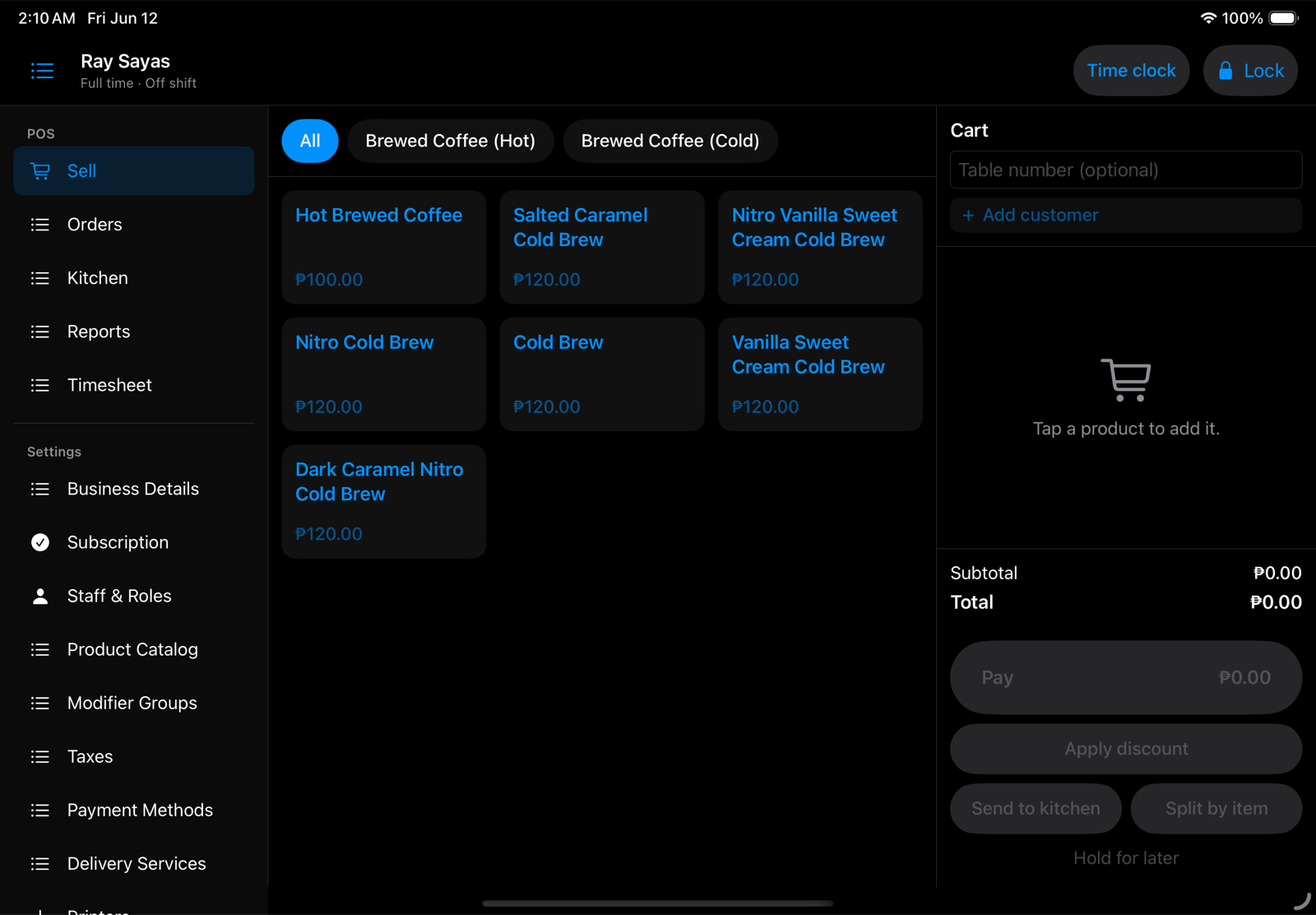
Task: Filter by Brewed Coffee (Hot)
Action: [x=450, y=141]
